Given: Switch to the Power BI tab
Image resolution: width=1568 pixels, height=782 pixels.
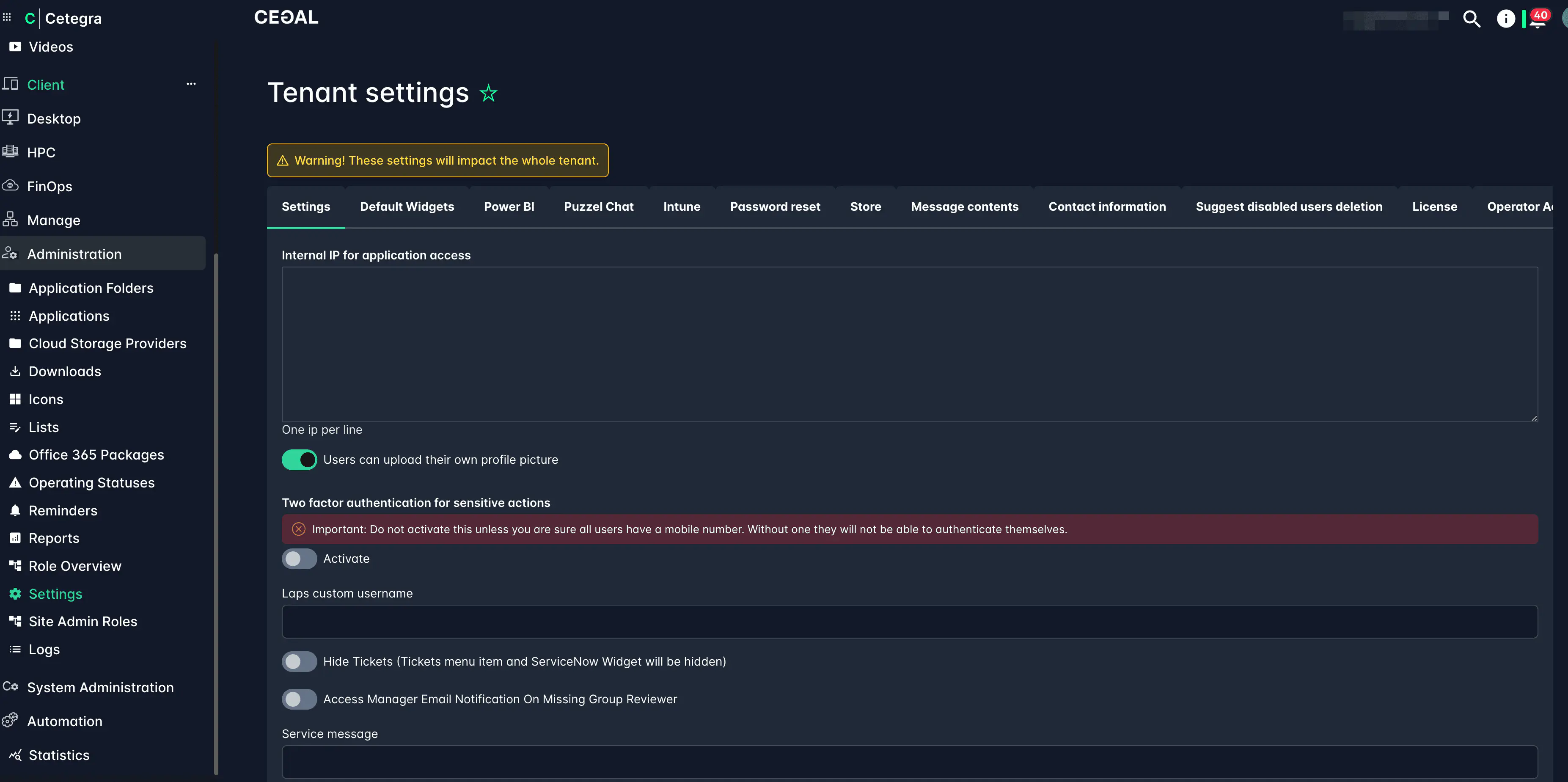Looking at the screenshot, I should tap(509, 207).
